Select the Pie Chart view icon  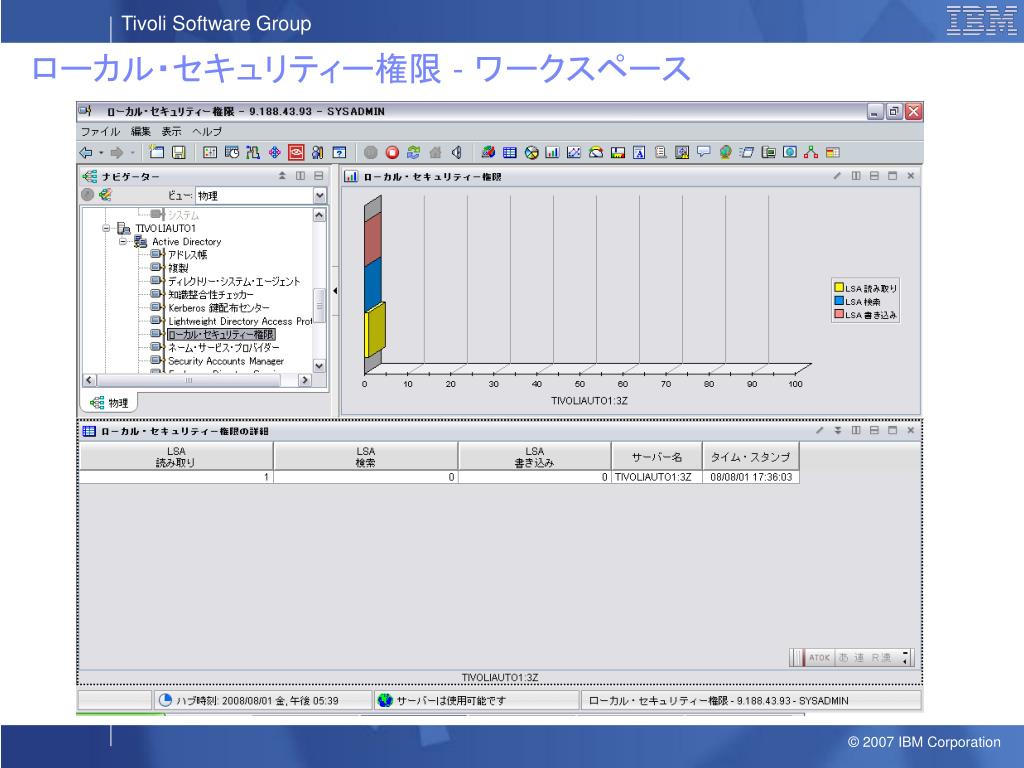point(532,152)
